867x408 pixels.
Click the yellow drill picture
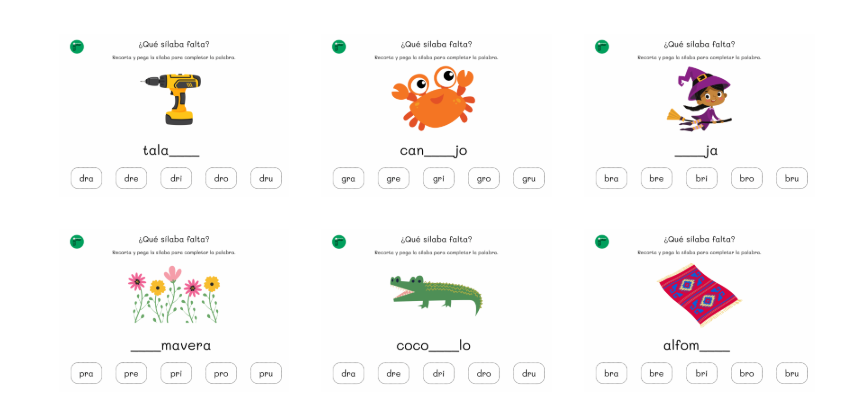point(171,98)
